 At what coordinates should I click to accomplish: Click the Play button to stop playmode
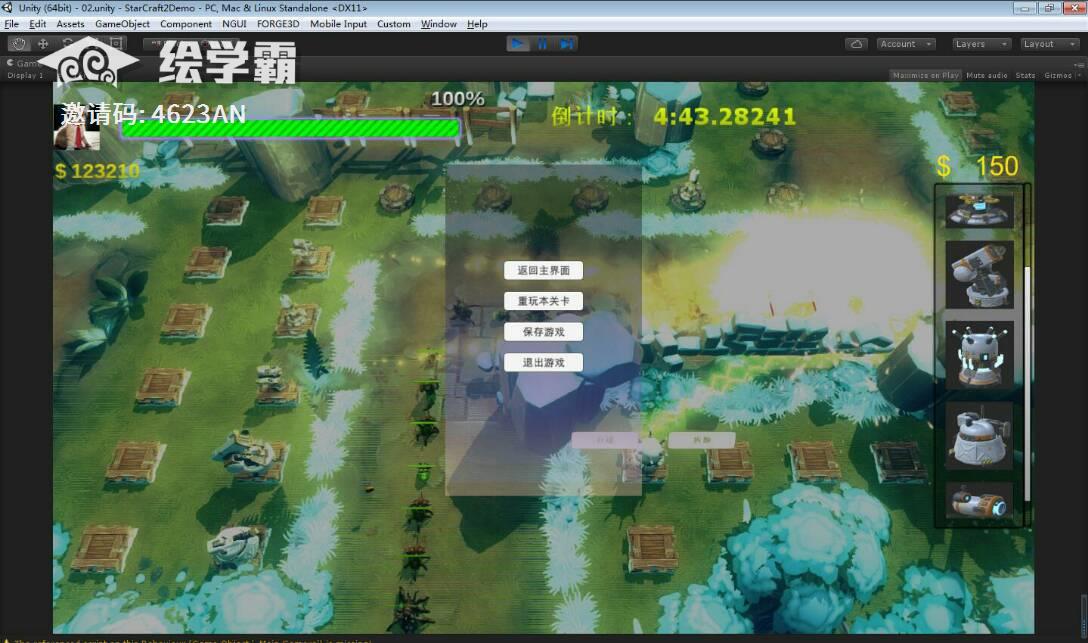coord(518,44)
